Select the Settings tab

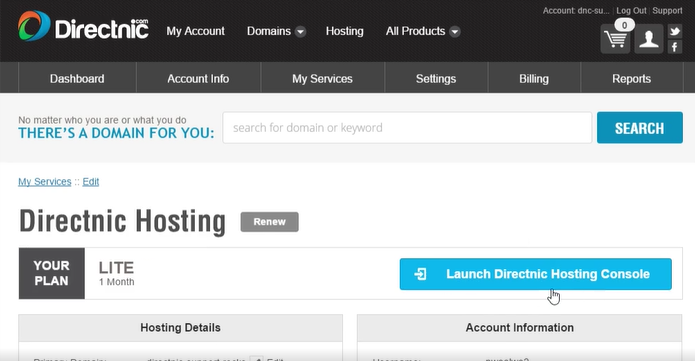pos(436,78)
